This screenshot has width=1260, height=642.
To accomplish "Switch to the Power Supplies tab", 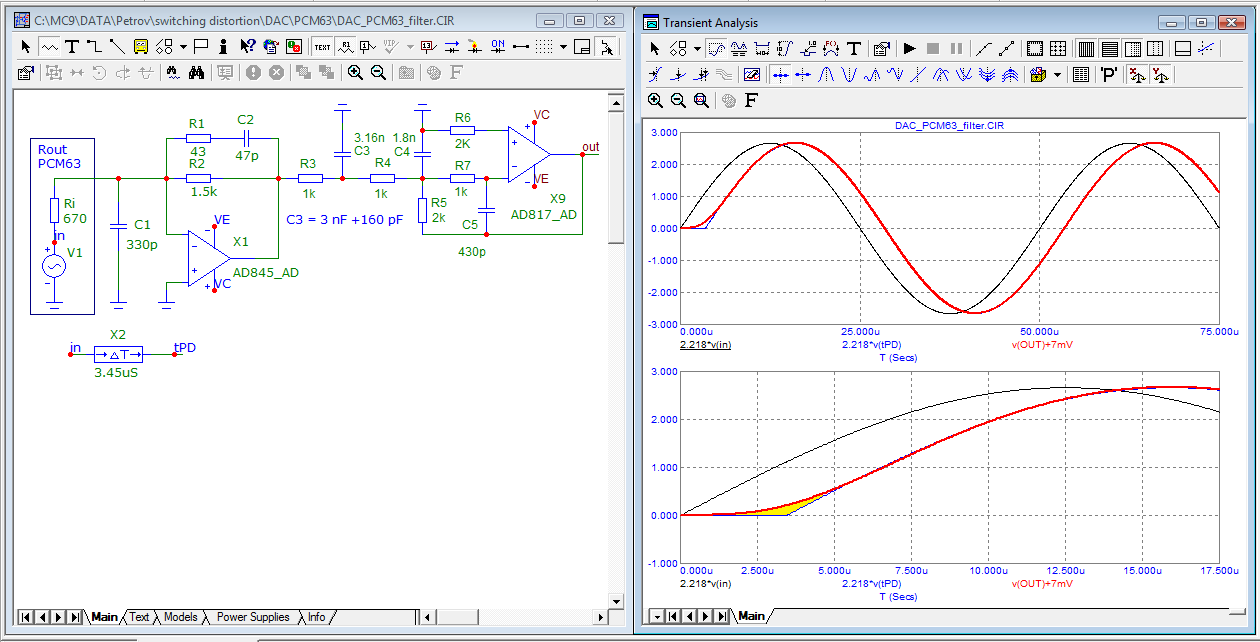I will tap(253, 617).
